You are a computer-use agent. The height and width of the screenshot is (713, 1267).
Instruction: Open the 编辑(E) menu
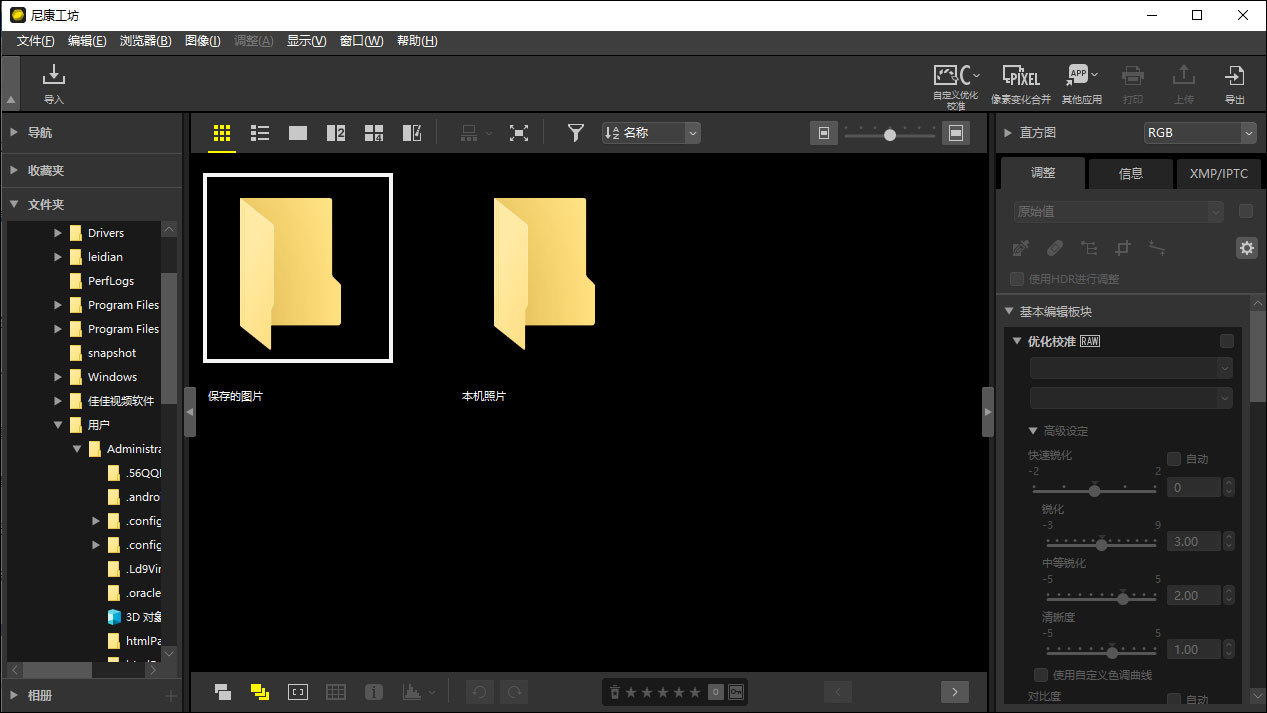click(x=87, y=41)
